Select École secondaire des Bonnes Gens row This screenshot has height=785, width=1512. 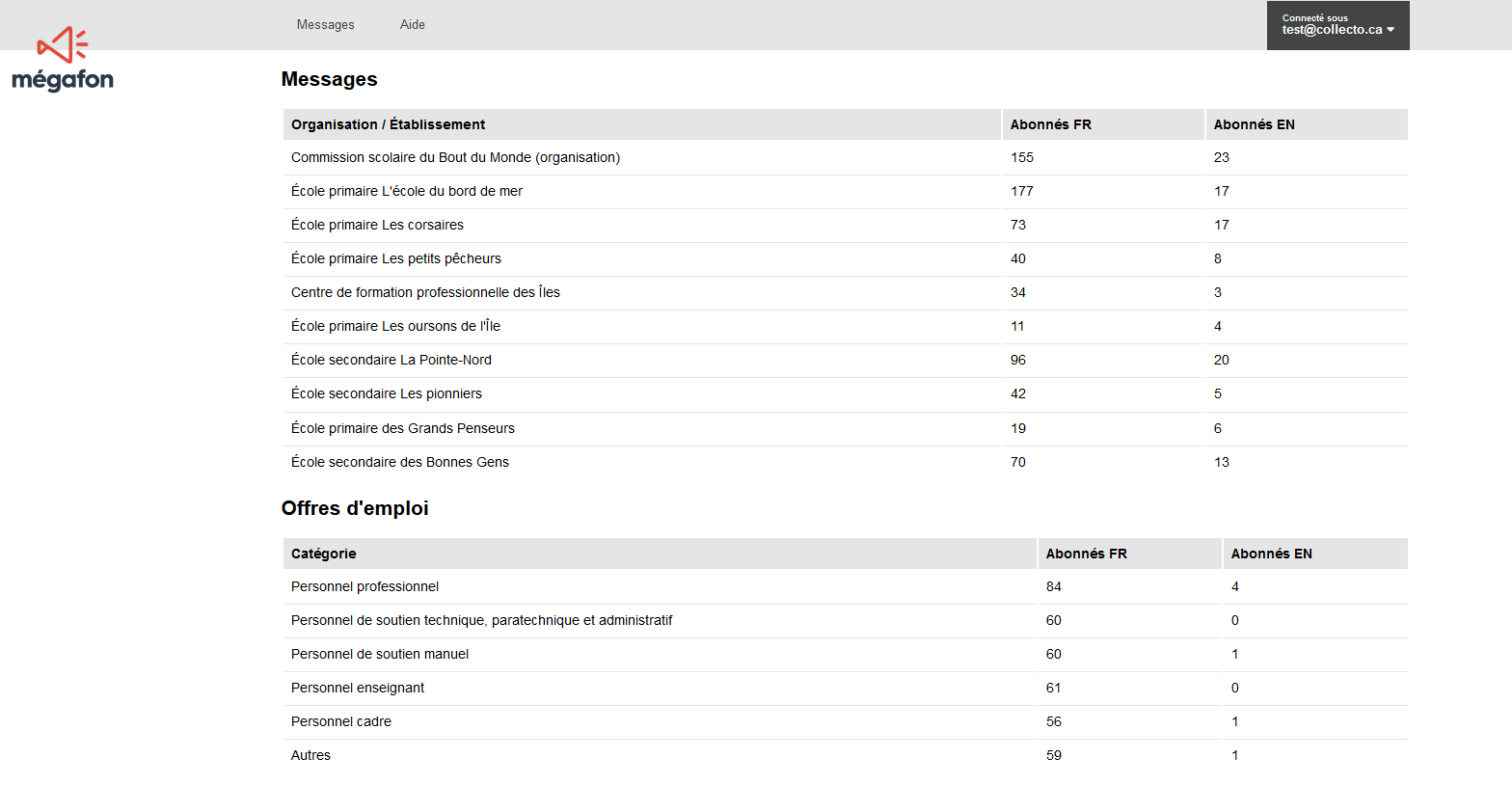pos(846,462)
